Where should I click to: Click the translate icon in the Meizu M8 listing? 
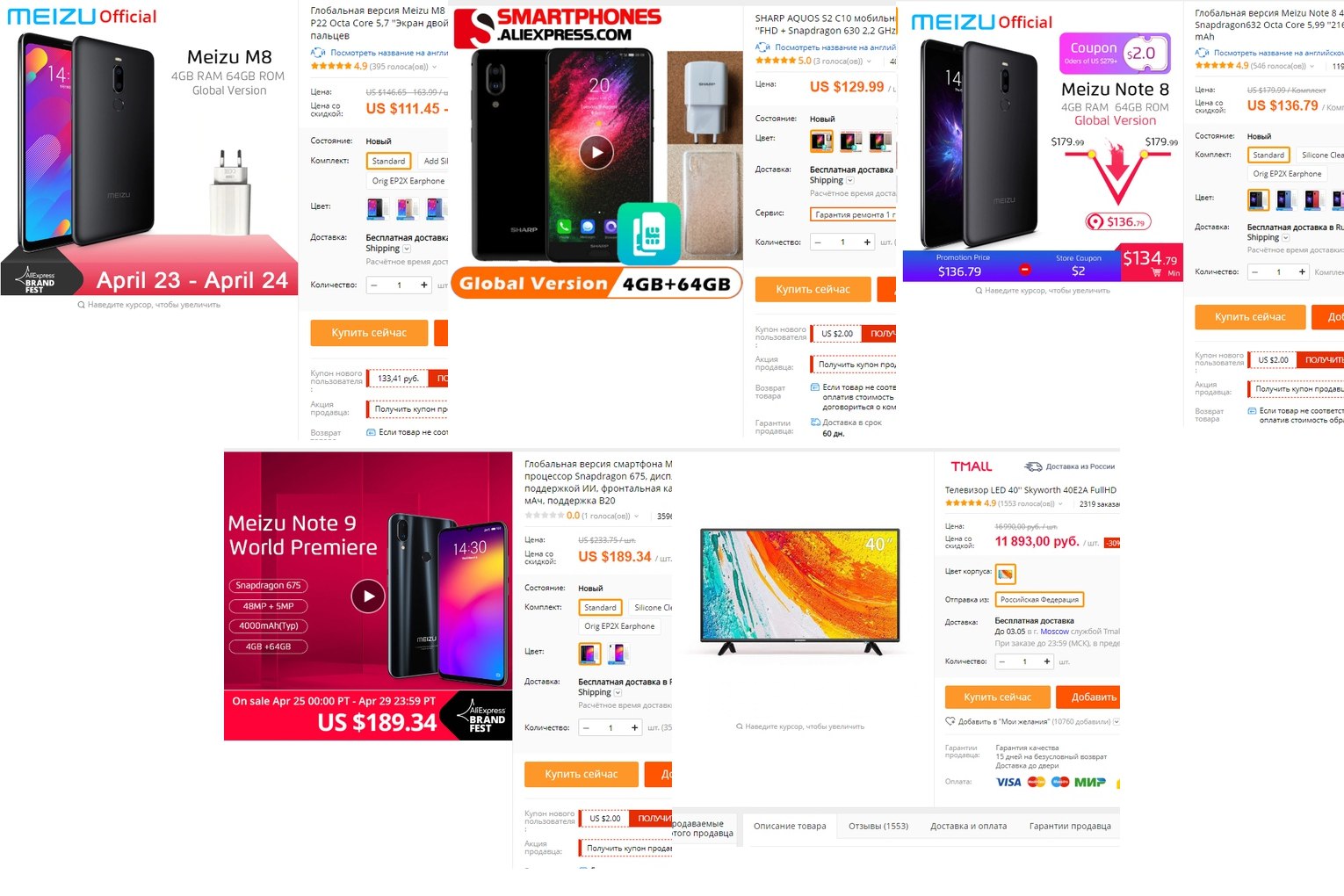pyautogui.click(x=318, y=53)
